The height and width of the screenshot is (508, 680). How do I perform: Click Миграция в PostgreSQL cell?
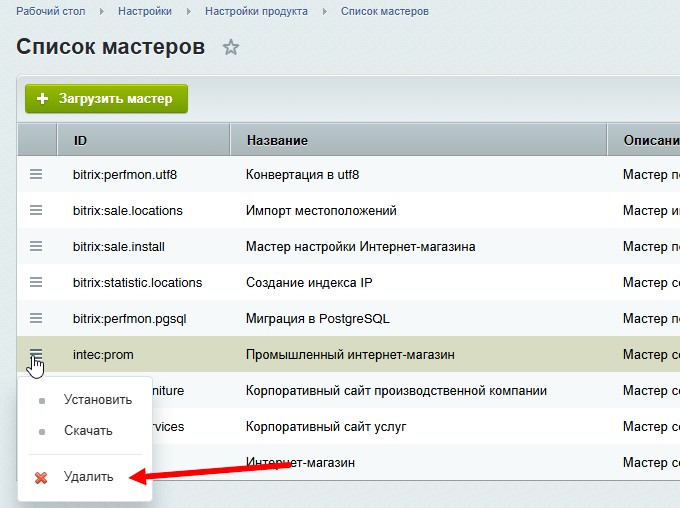[317, 319]
